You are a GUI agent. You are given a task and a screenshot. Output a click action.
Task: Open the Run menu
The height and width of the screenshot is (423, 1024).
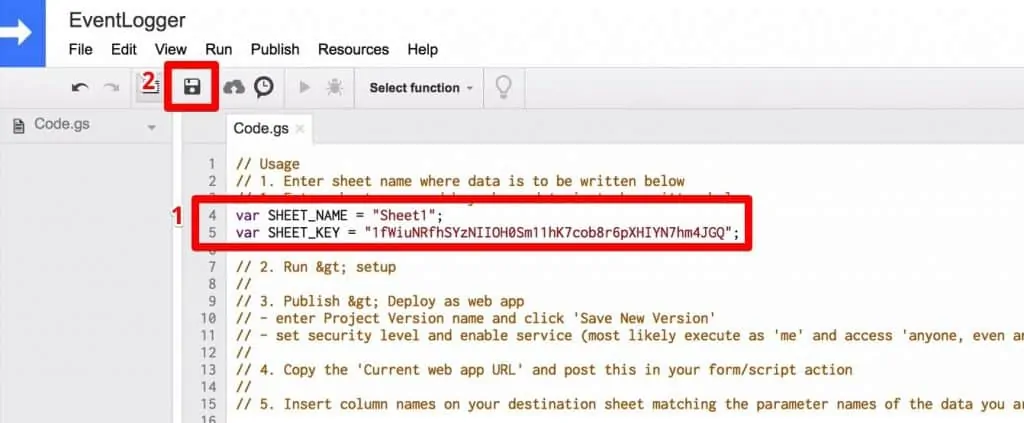(x=219, y=50)
